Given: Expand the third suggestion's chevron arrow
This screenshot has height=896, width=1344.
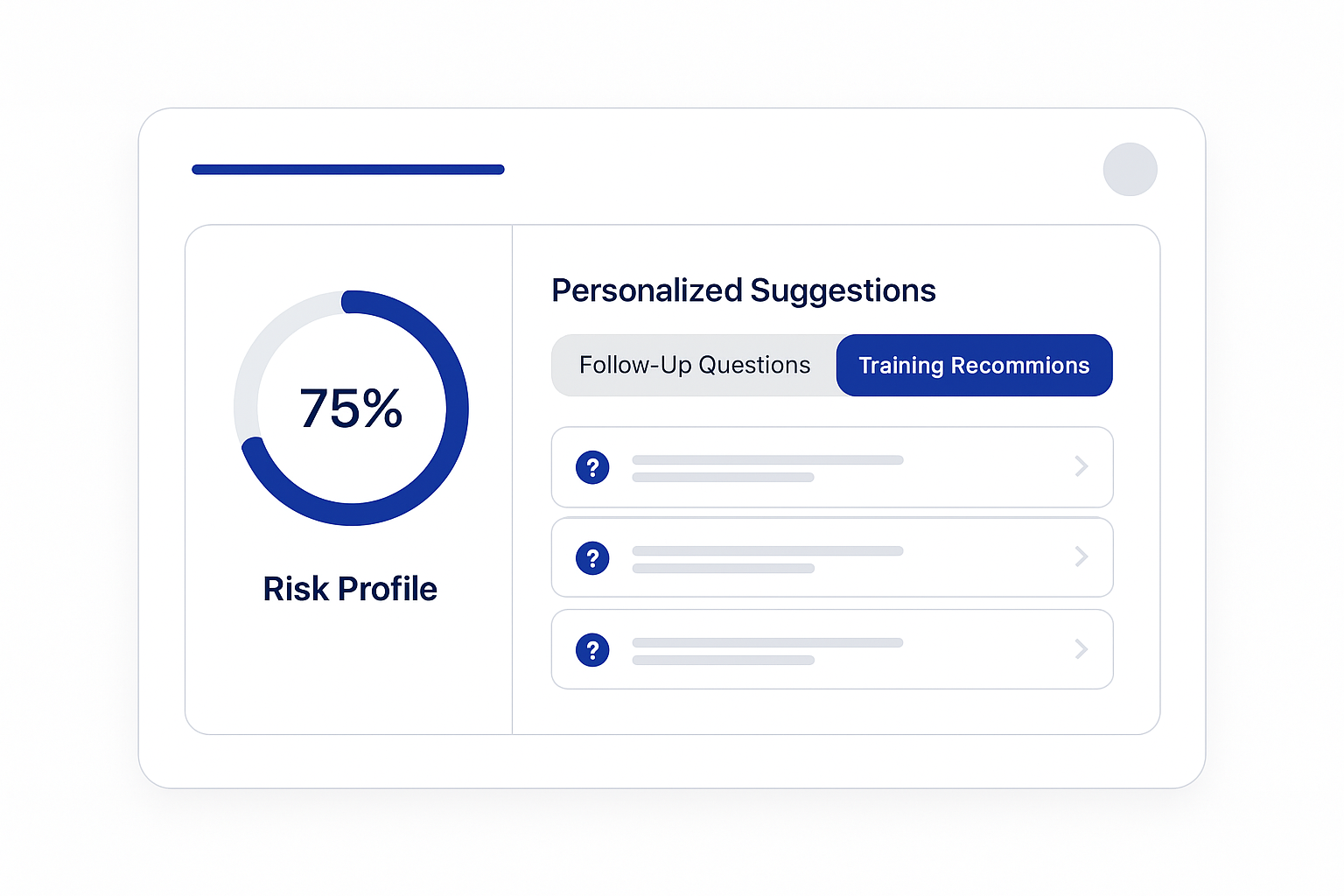Looking at the screenshot, I should click(x=1081, y=648).
